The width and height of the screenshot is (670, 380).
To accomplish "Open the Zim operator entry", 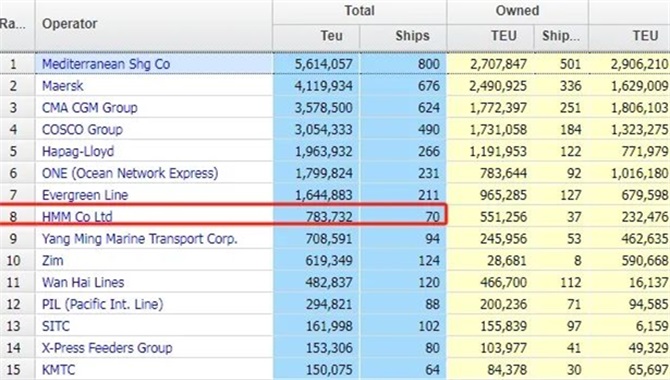I will [53, 260].
